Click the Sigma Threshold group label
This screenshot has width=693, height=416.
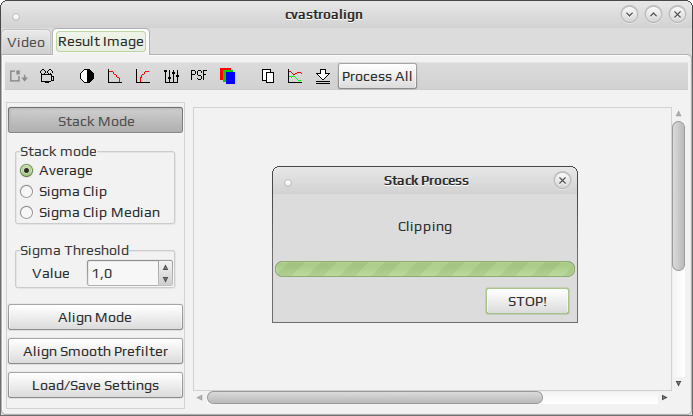tap(74, 250)
